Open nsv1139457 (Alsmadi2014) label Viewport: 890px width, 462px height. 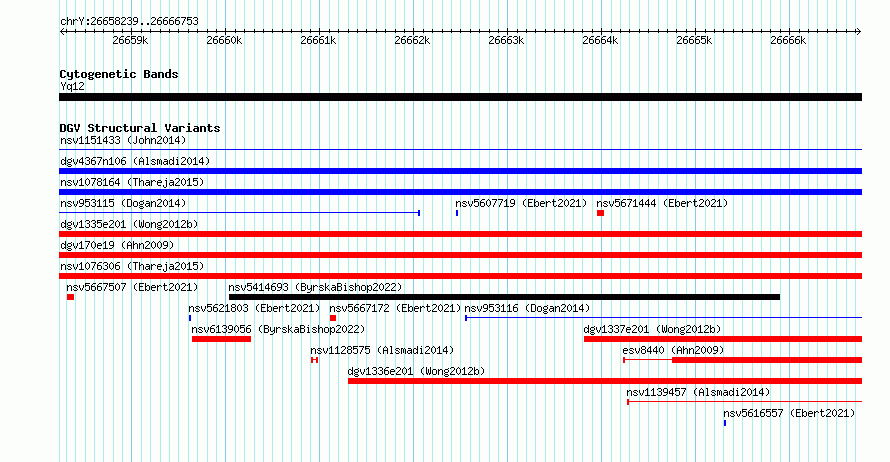(x=698, y=392)
